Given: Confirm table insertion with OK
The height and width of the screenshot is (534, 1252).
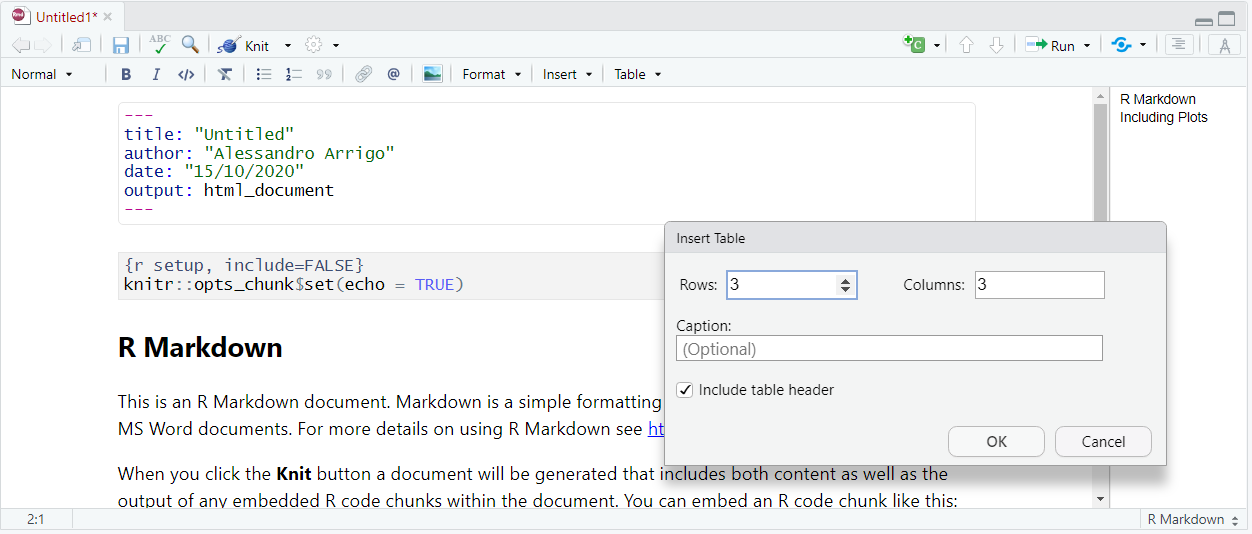Looking at the screenshot, I should [996, 442].
